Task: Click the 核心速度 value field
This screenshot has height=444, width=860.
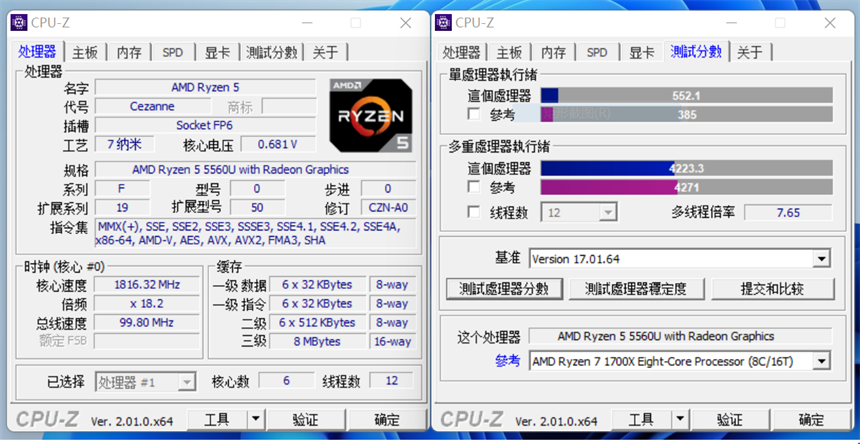Action: pyautogui.click(x=147, y=285)
